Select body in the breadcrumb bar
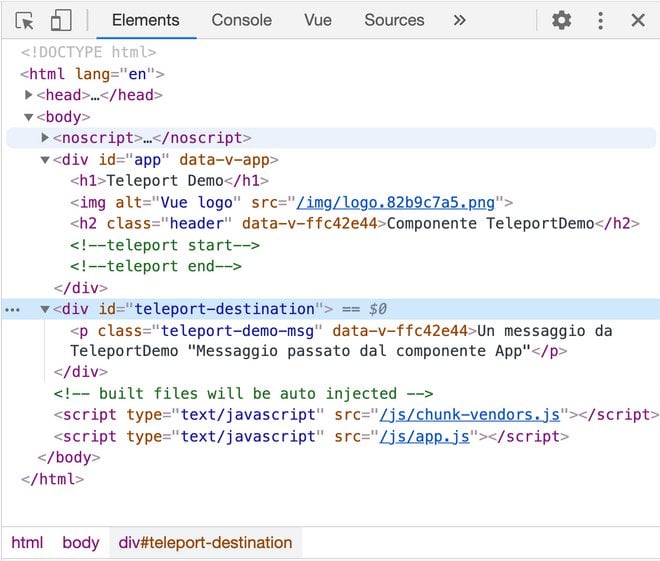This screenshot has width=660, height=561. (81, 543)
